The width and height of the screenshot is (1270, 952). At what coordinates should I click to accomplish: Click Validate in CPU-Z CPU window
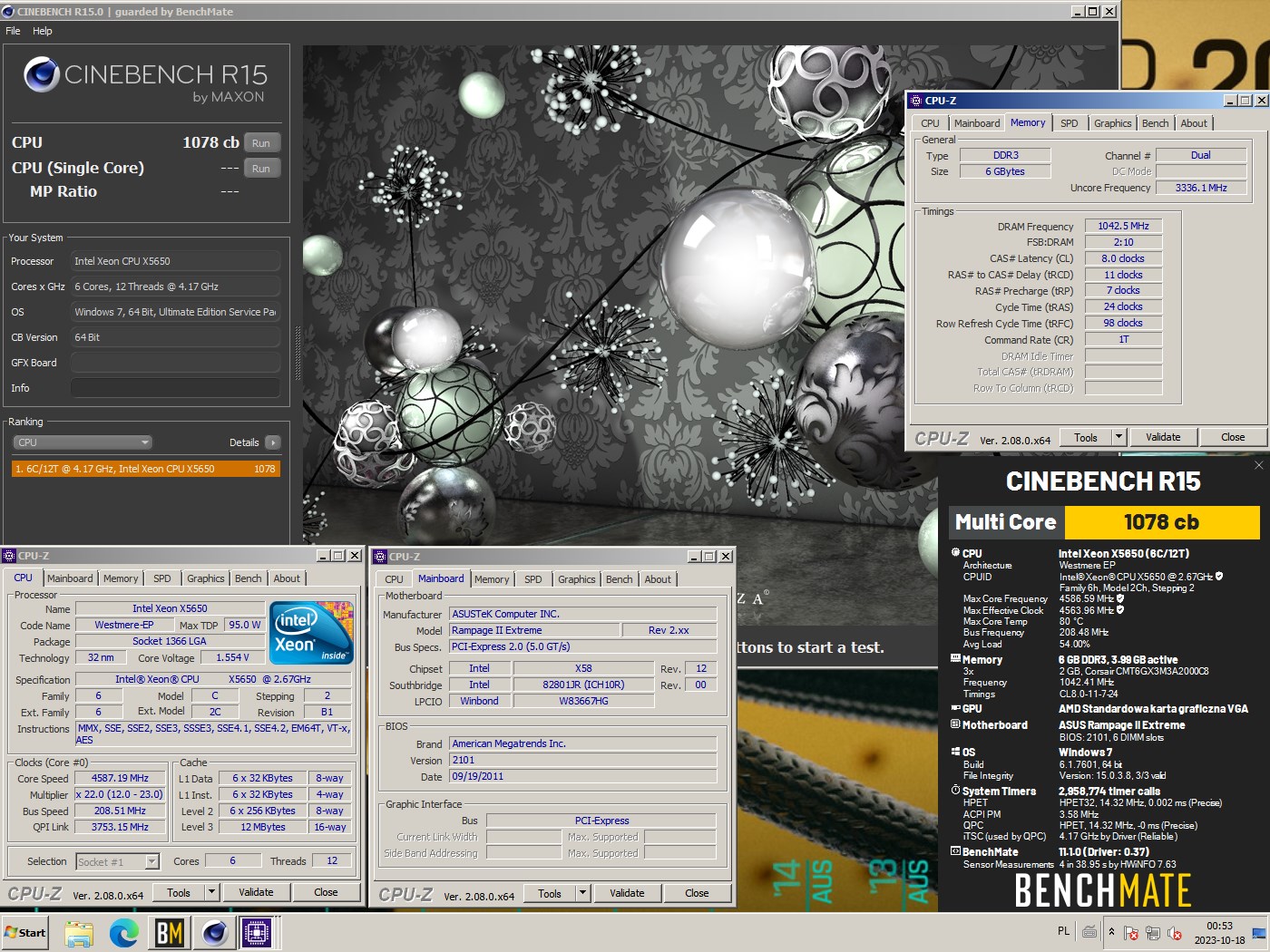[x=256, y=892]
